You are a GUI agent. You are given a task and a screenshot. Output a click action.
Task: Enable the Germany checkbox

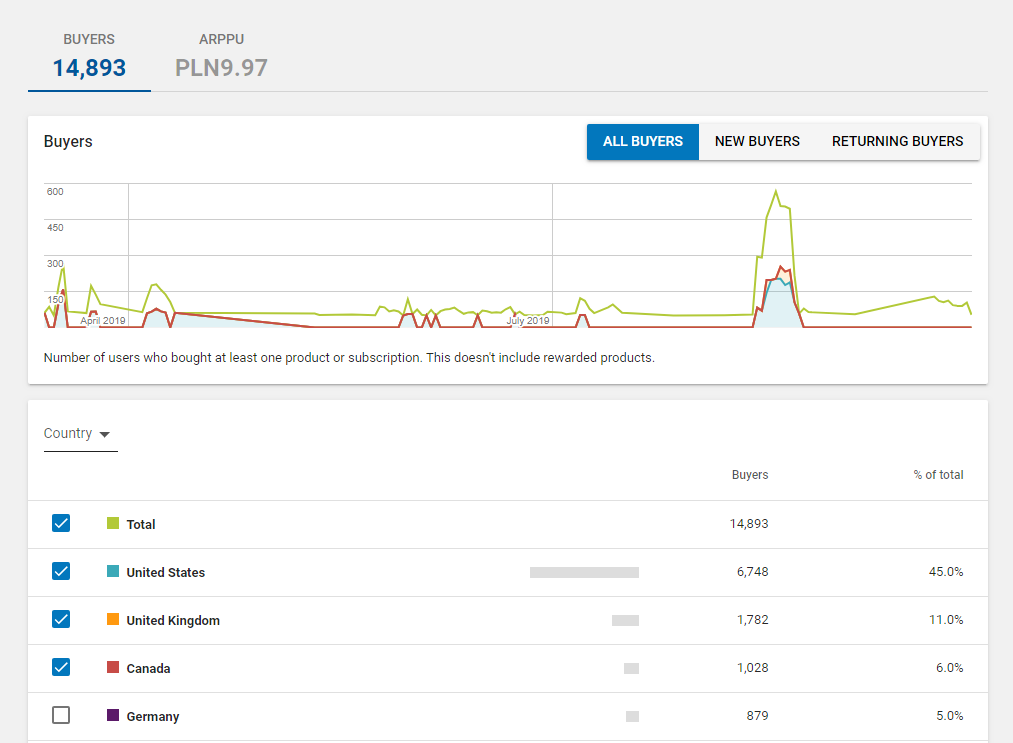(61, 715)
